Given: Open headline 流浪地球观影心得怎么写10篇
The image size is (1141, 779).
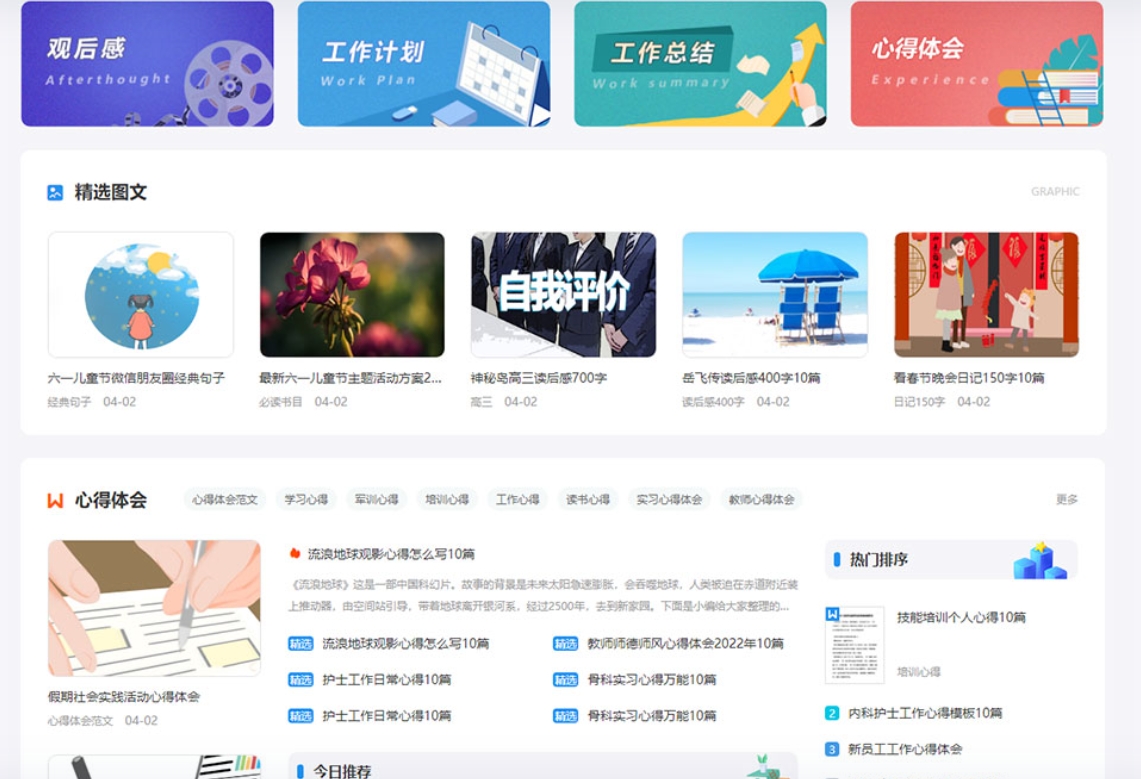Looking at the screenshot, I should [391, 554].
